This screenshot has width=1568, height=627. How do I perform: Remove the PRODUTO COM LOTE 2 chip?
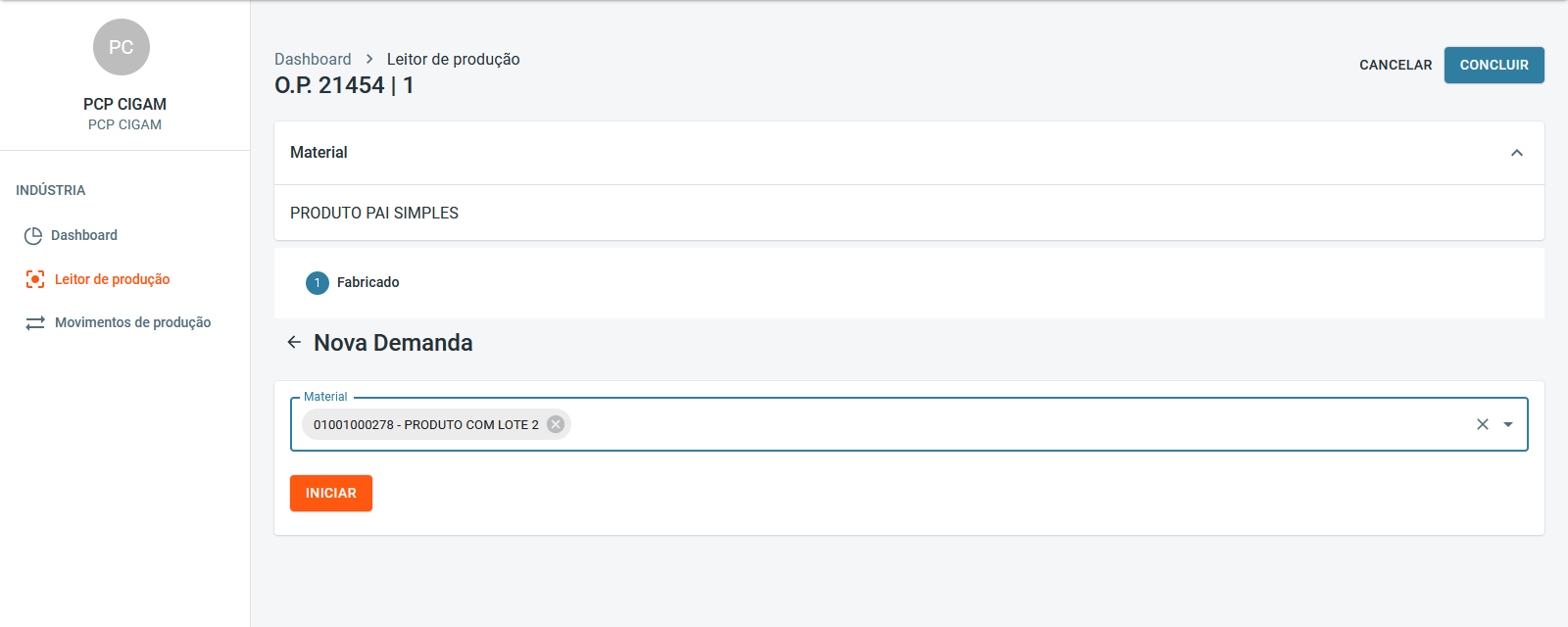click(556, 424)
